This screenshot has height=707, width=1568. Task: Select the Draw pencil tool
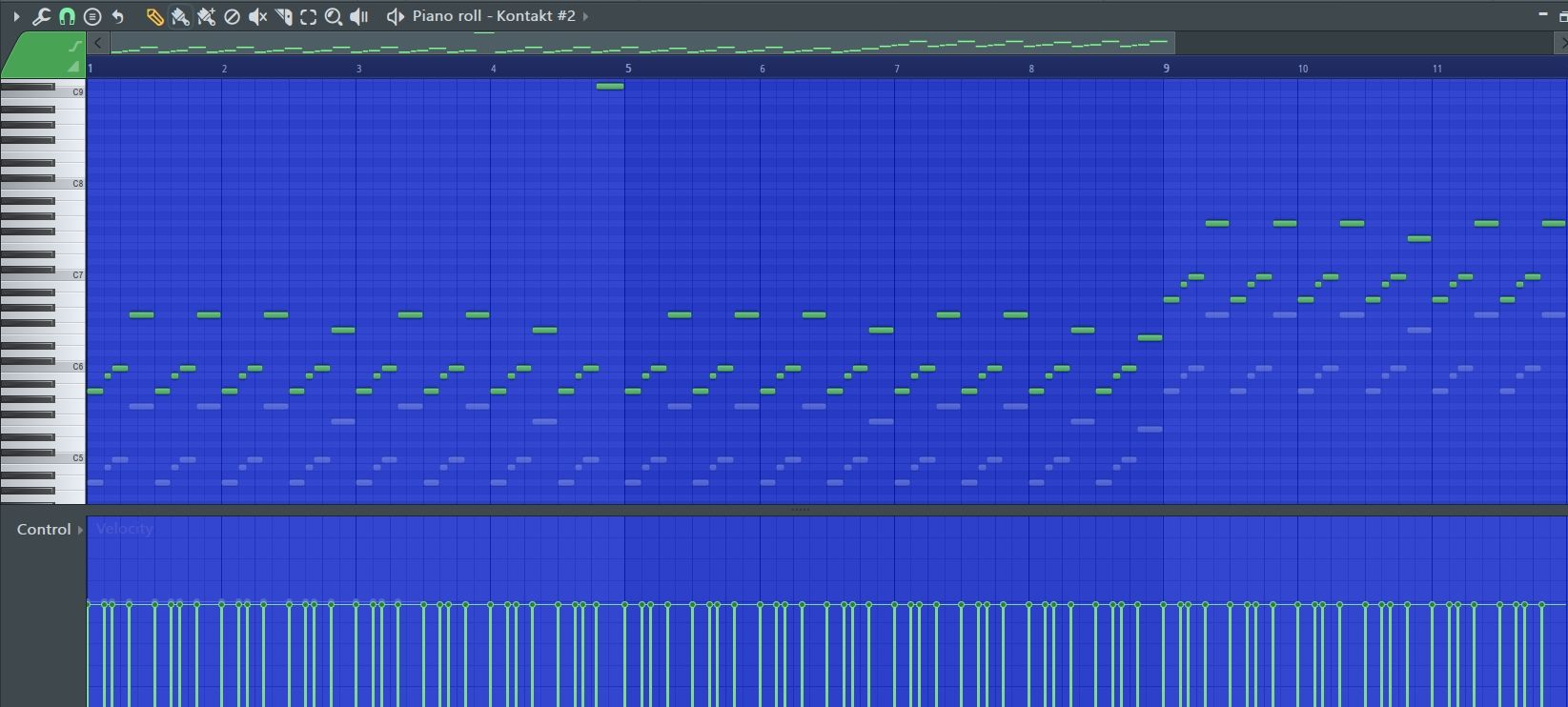click(x=154, y=16)
